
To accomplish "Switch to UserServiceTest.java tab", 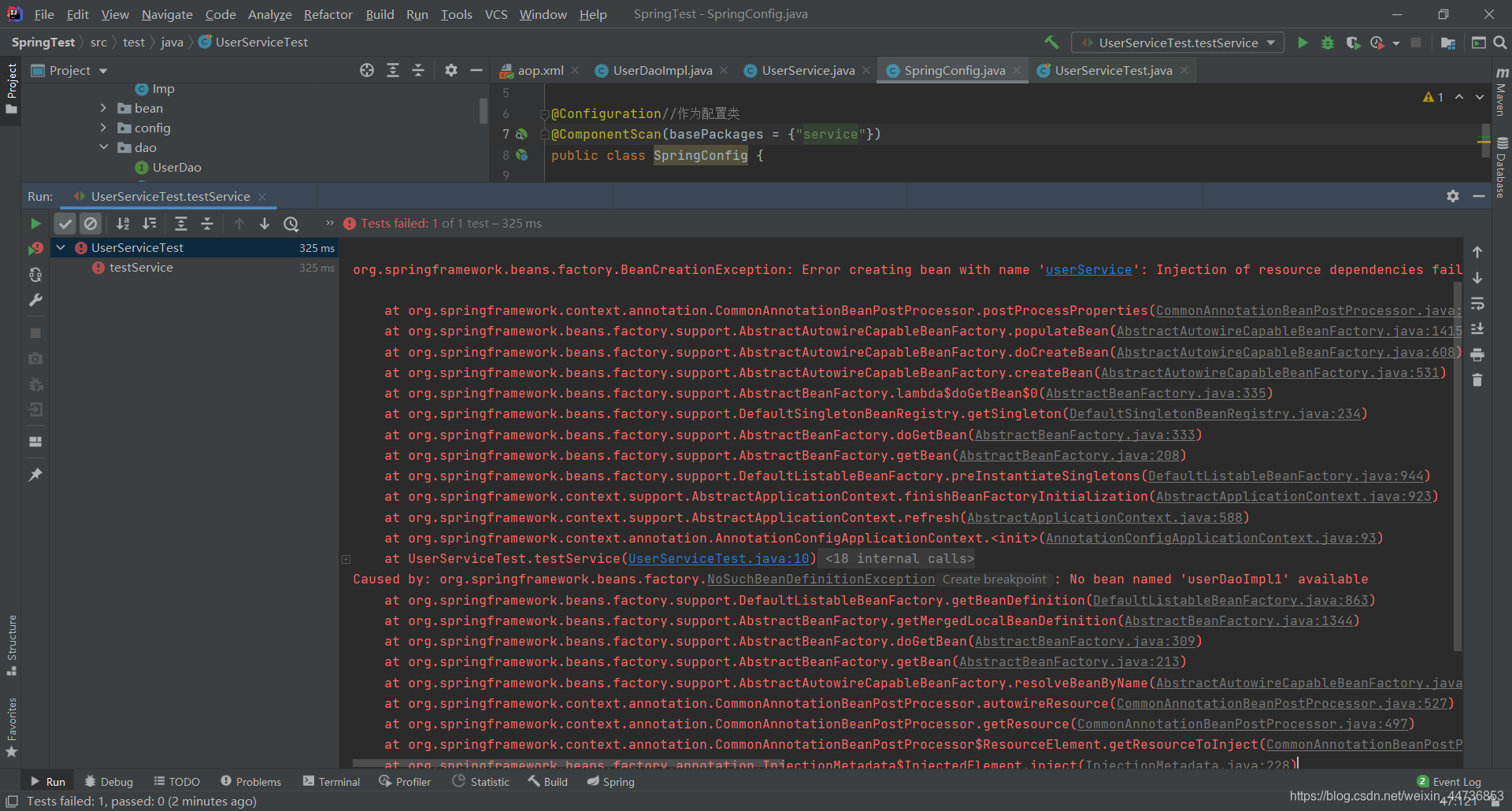I will [x=1114, y=70].
